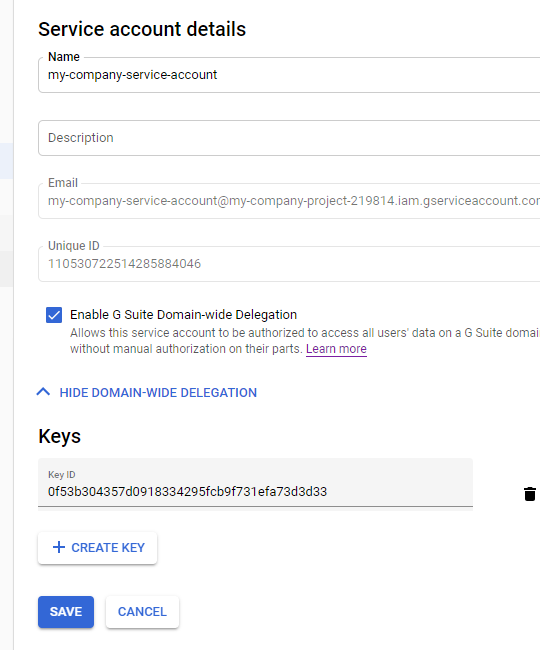The image size is (540, 650).
Task: Click the Service account details heading
Action: [x=142, y=29]
